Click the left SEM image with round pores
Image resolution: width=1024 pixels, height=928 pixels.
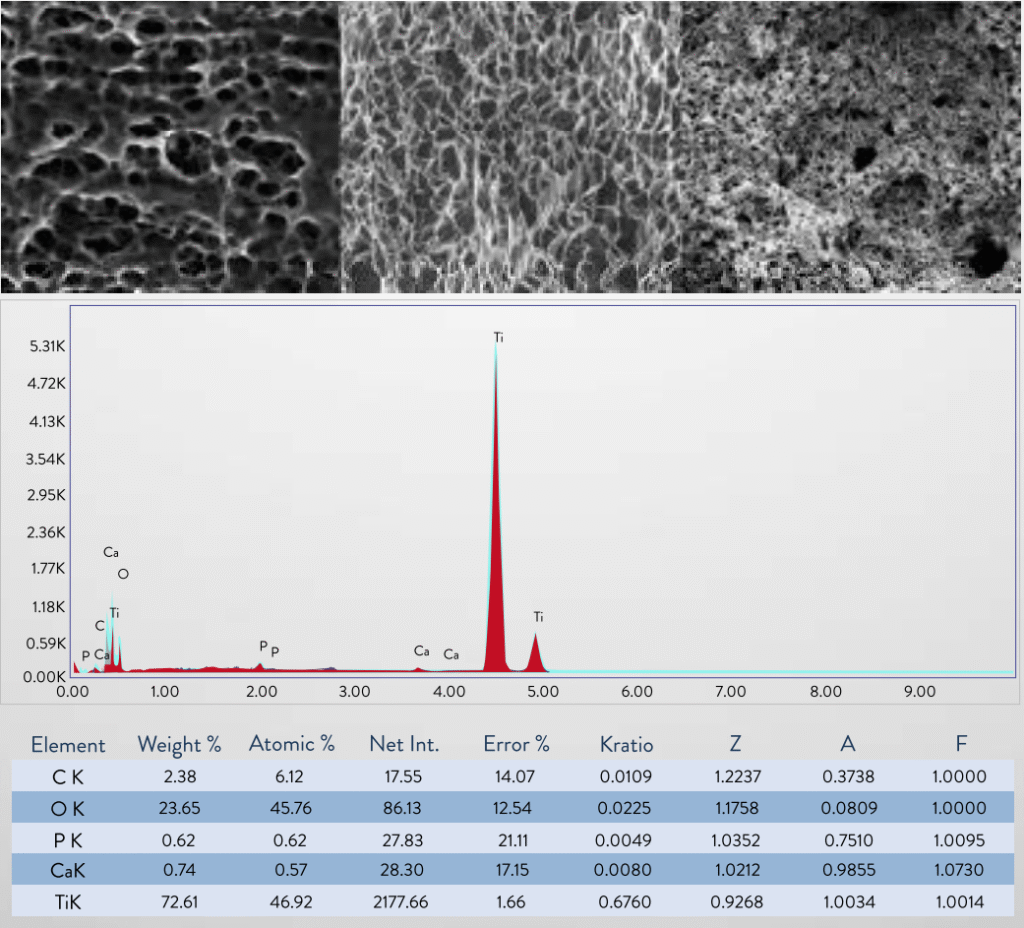pos(170,146)
